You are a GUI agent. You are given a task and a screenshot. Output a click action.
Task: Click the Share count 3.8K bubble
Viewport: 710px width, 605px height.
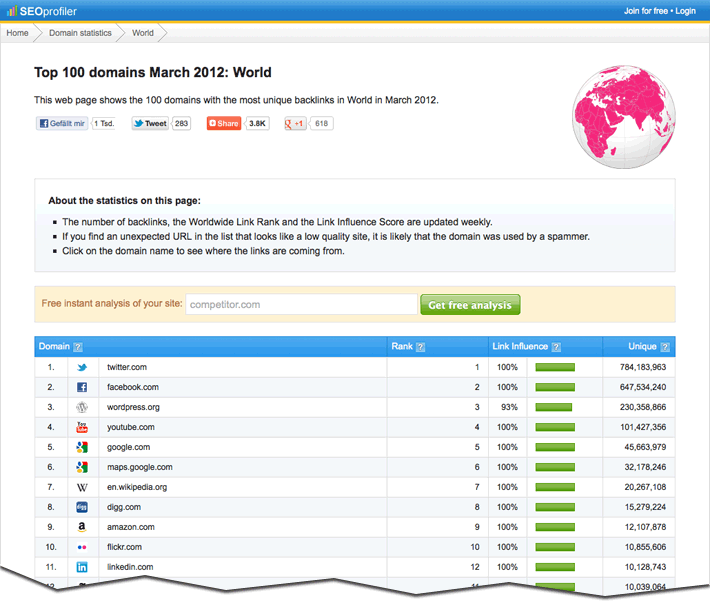click(x=257, y=123)
